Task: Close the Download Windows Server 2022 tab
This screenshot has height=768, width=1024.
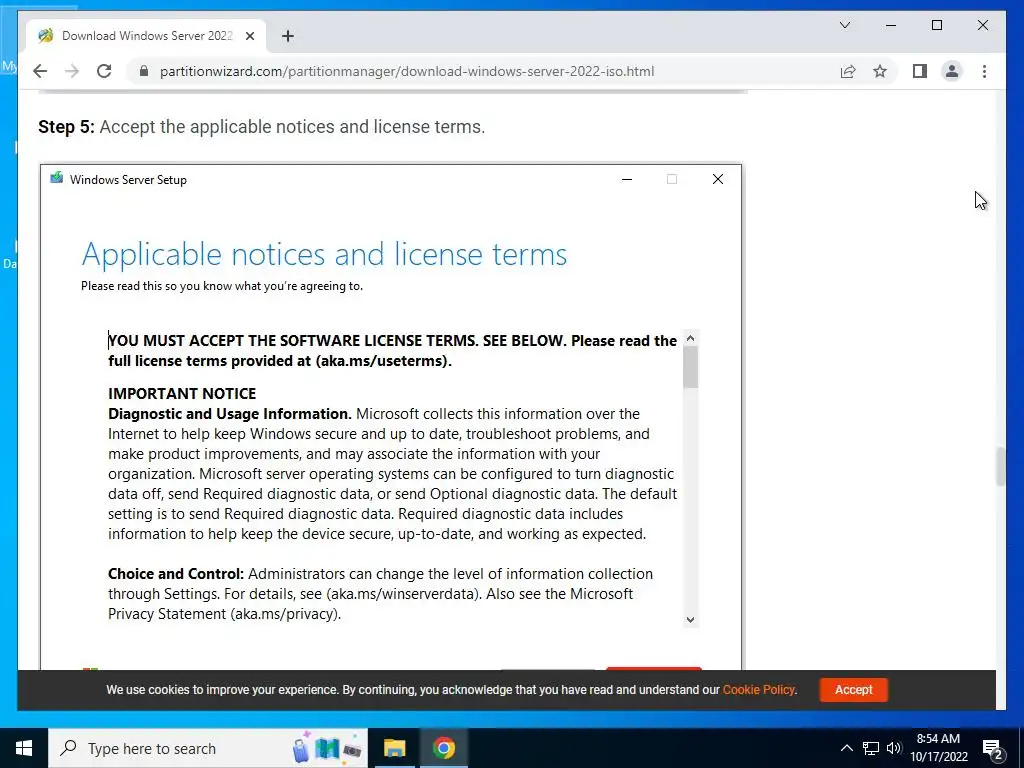Action: tap(249, 36)
